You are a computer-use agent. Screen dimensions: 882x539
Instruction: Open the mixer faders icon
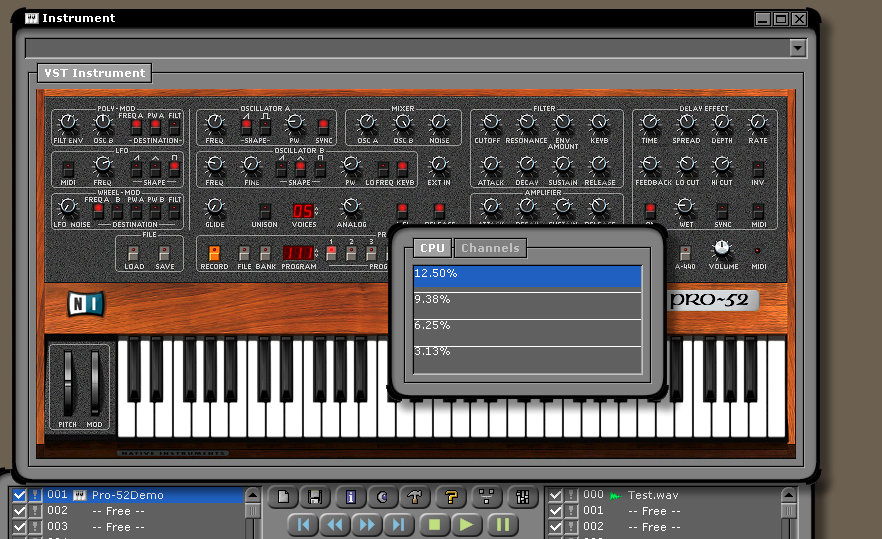click(x=523, y=497)
